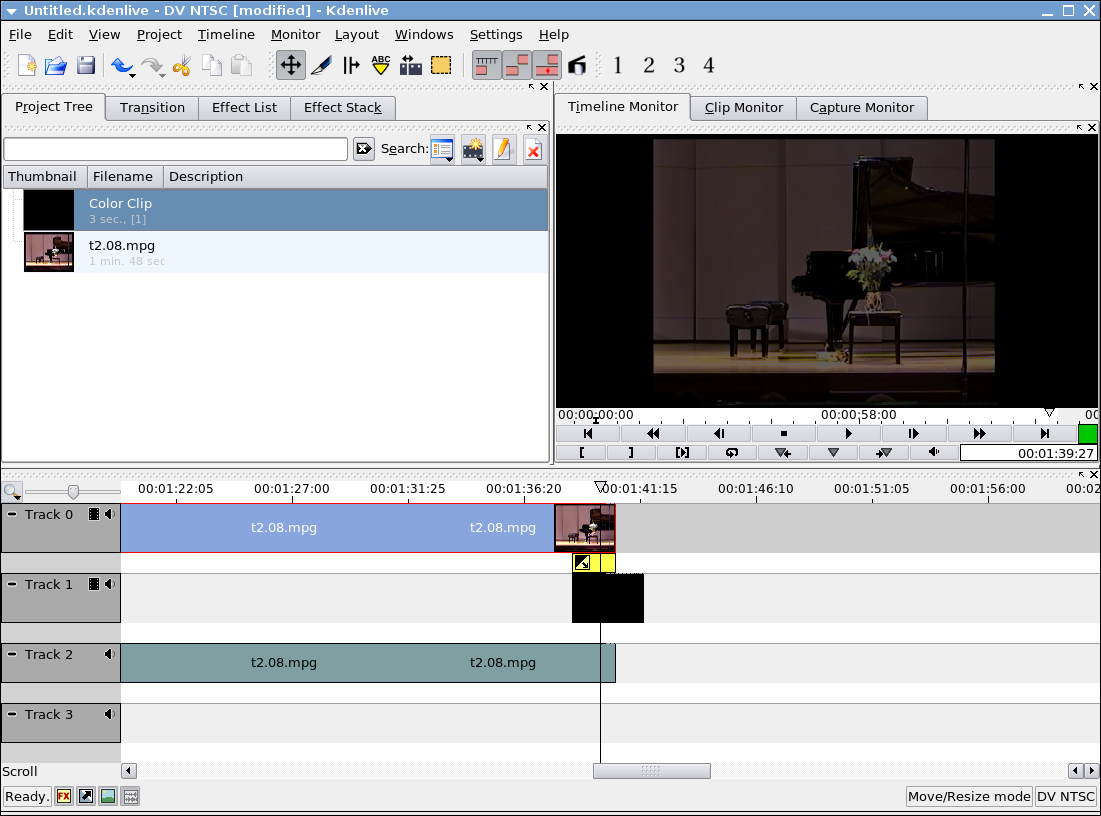1101x816 pixels.
Task: Open the Timeline menu
Action: tap(226, 34)
